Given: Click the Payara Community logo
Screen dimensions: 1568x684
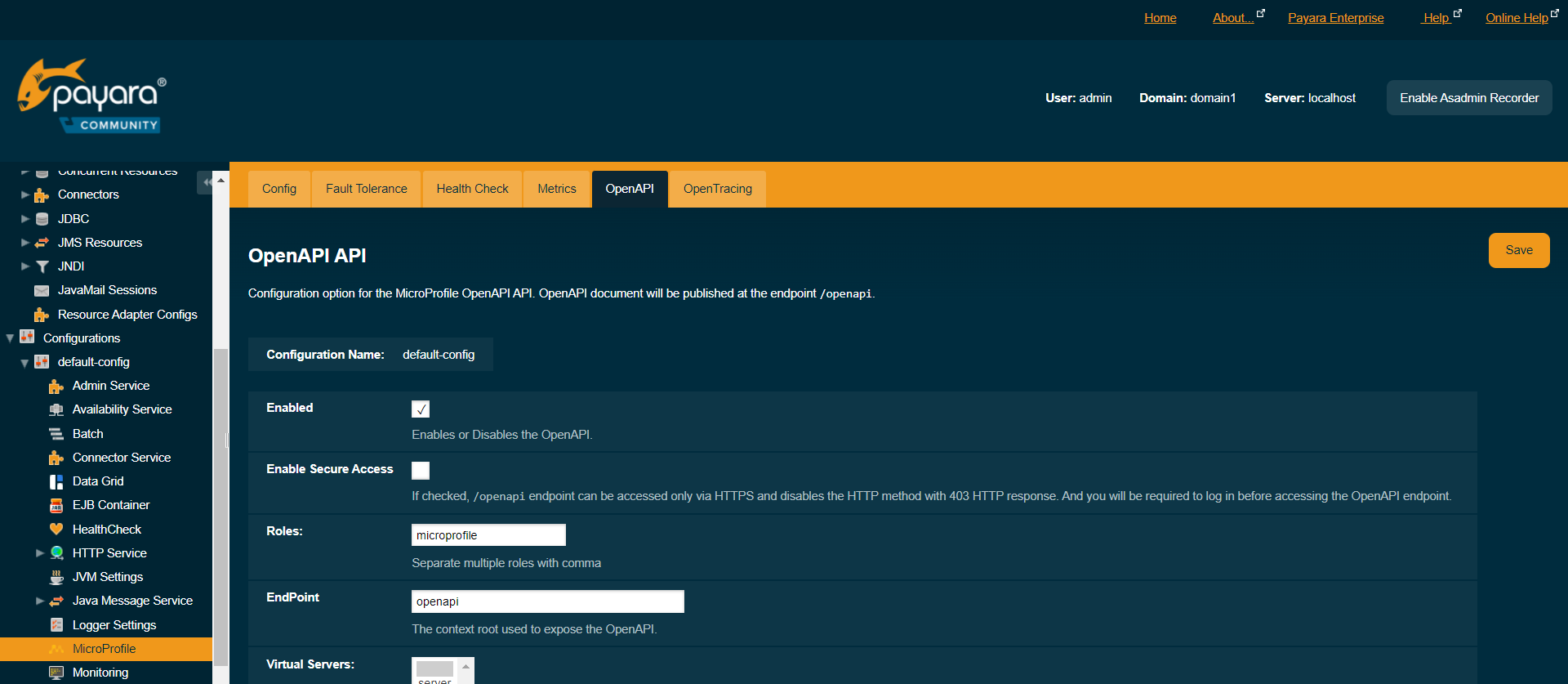Looking at the screenshot, I should click(91, 96).
